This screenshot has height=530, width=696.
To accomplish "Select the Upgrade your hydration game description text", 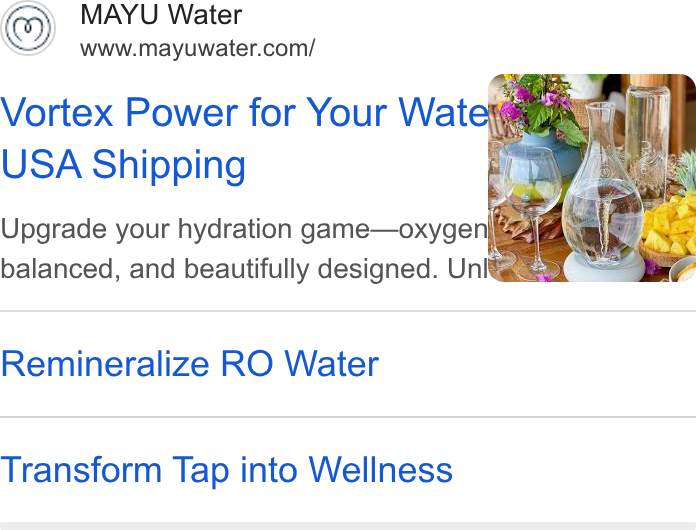I will pyautogui.click(x=244, y=230).
